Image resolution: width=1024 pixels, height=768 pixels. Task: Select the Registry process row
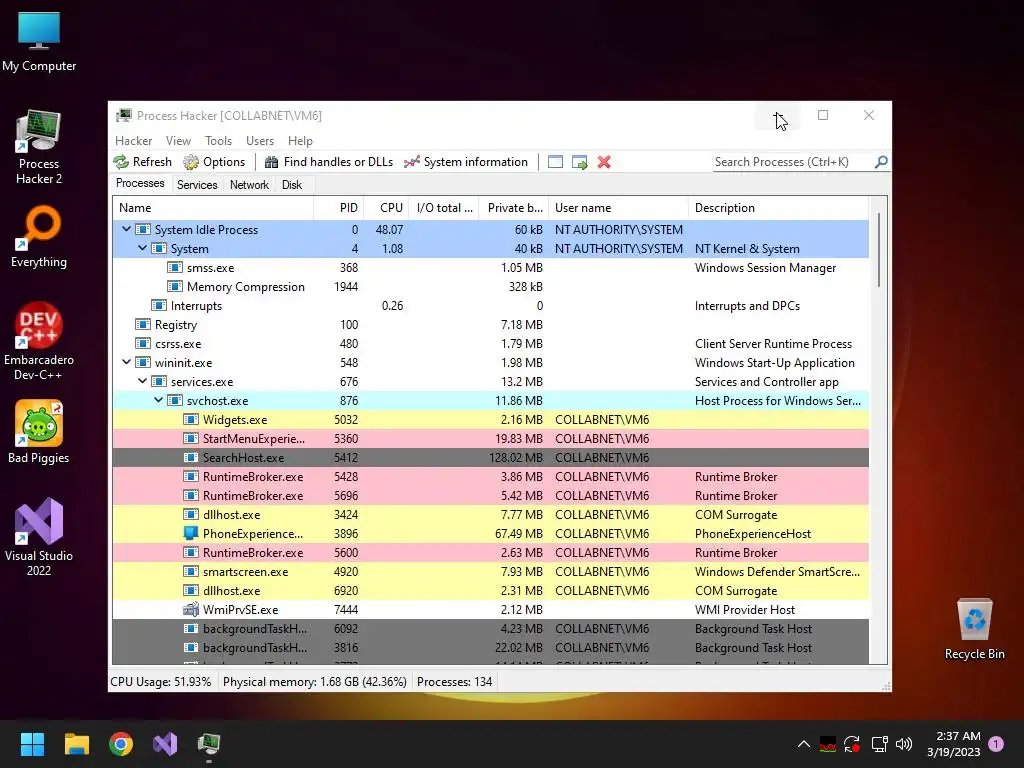pos(490,325)
